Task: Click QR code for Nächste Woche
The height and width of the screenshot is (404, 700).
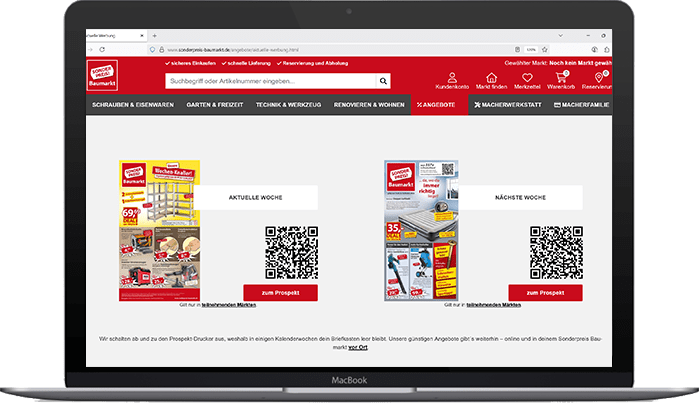Action: click(x=556, y=253)
